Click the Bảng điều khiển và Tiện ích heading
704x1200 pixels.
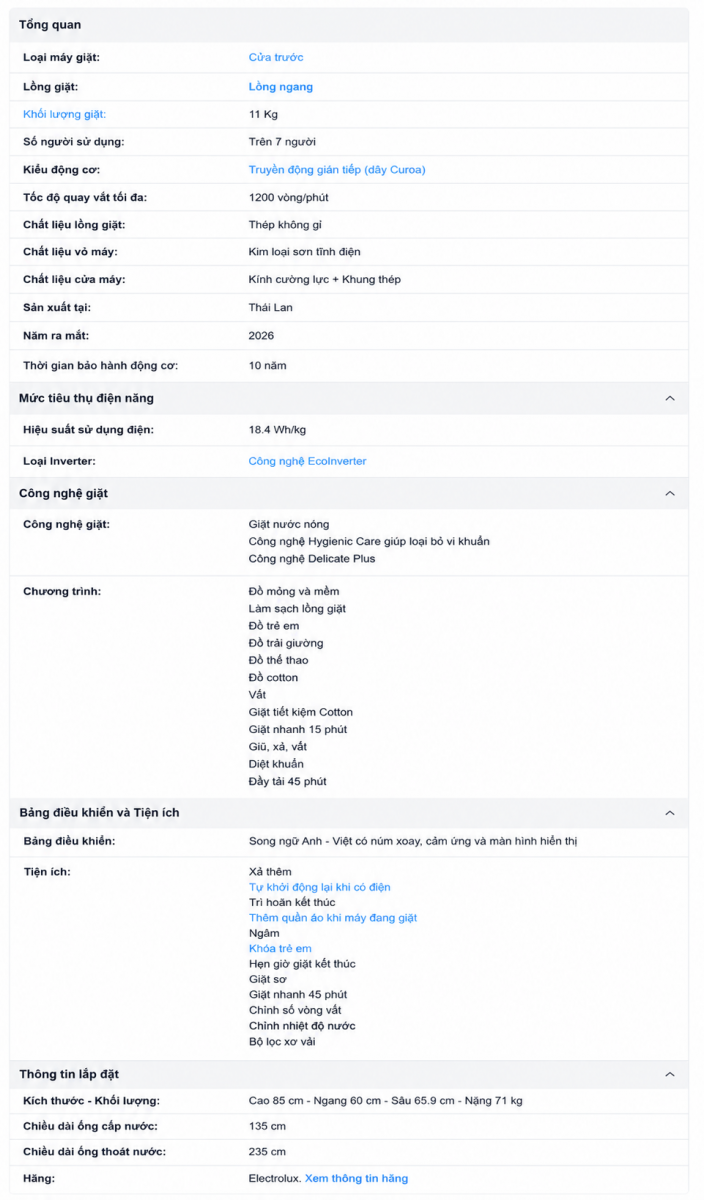[99, 813]
